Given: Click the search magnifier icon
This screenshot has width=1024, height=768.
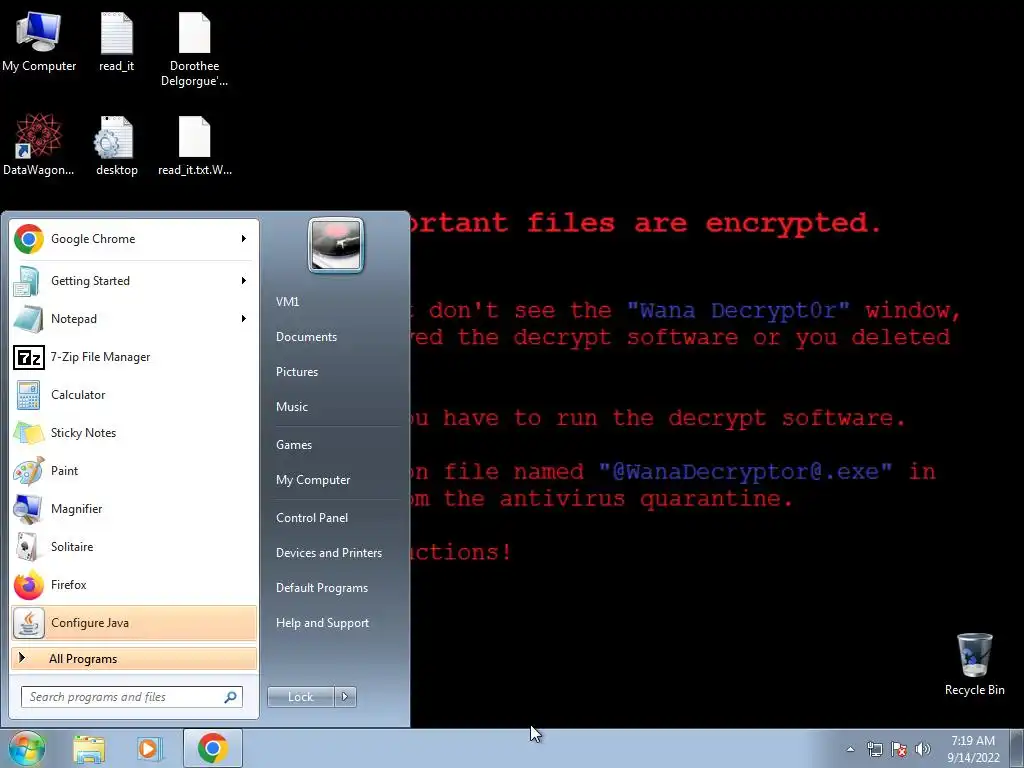Looking at the screenshot, I should [x=231, y=697].
